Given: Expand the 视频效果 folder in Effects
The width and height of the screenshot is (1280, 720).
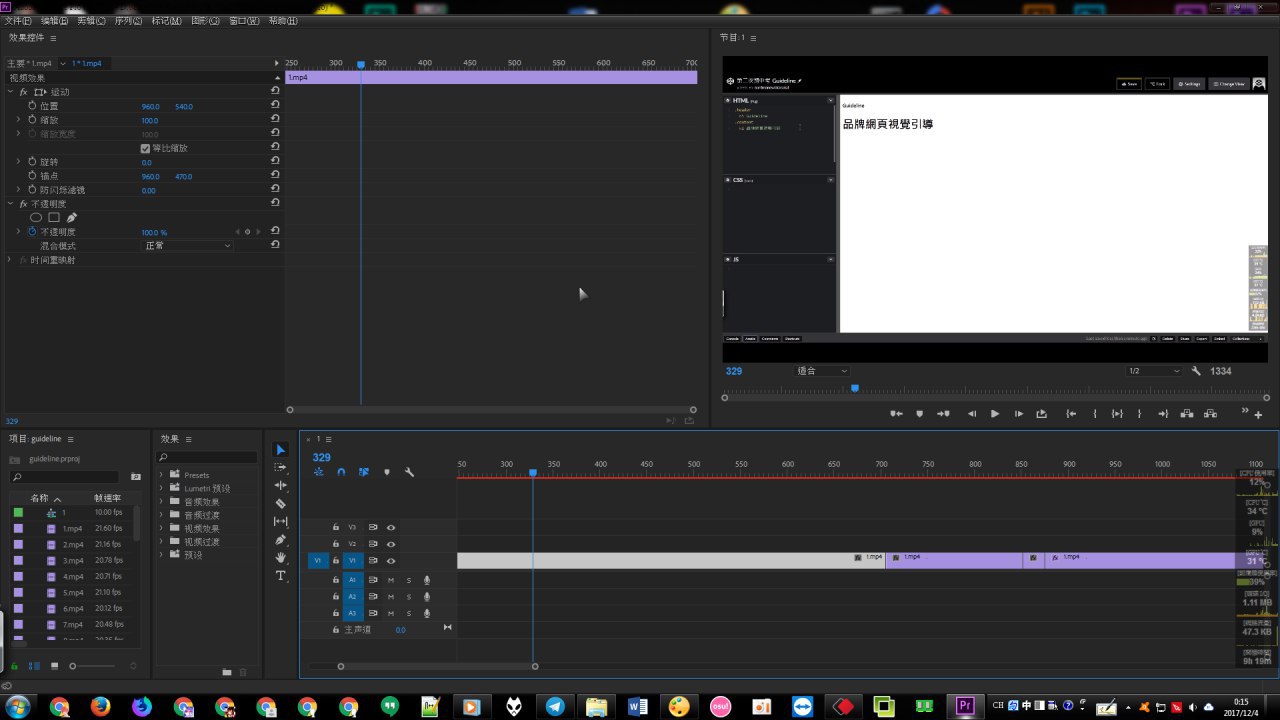Looking at the screenshot, I should pyautogui.click(x=161, y=528).
